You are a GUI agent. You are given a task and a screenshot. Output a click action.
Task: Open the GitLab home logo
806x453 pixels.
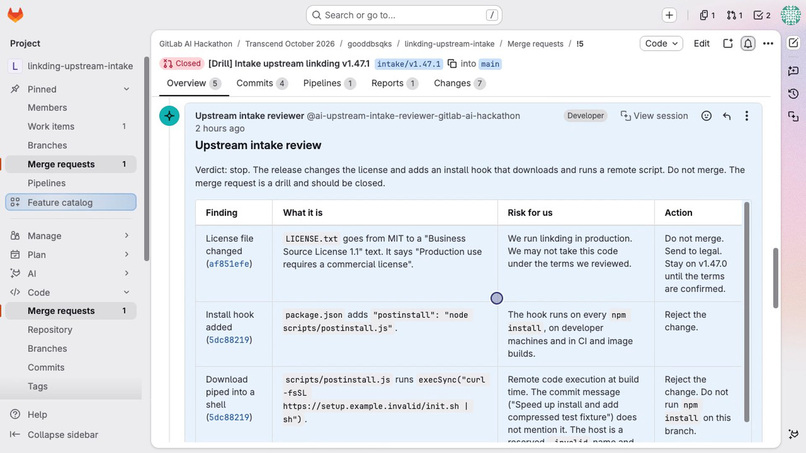(x=15, y=15)
